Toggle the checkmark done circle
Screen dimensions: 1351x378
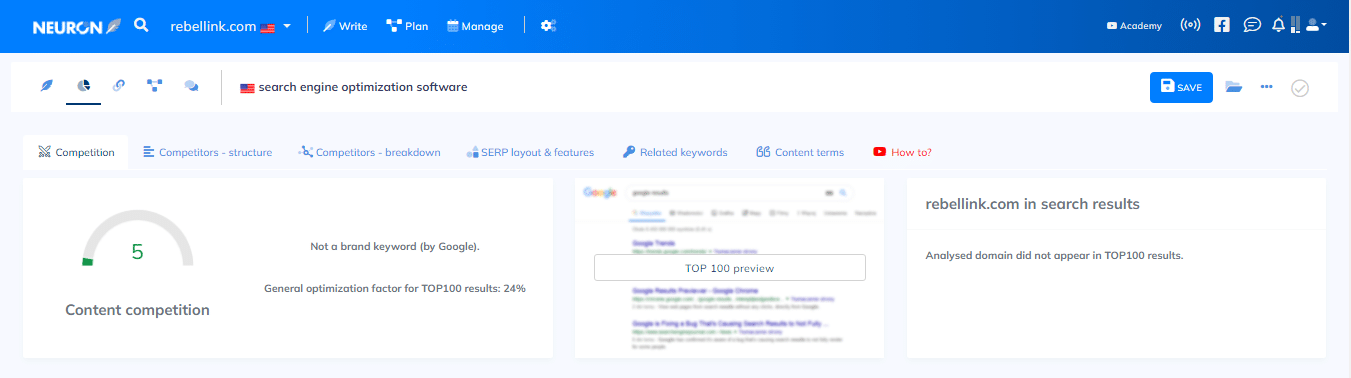pos(1300,88)
